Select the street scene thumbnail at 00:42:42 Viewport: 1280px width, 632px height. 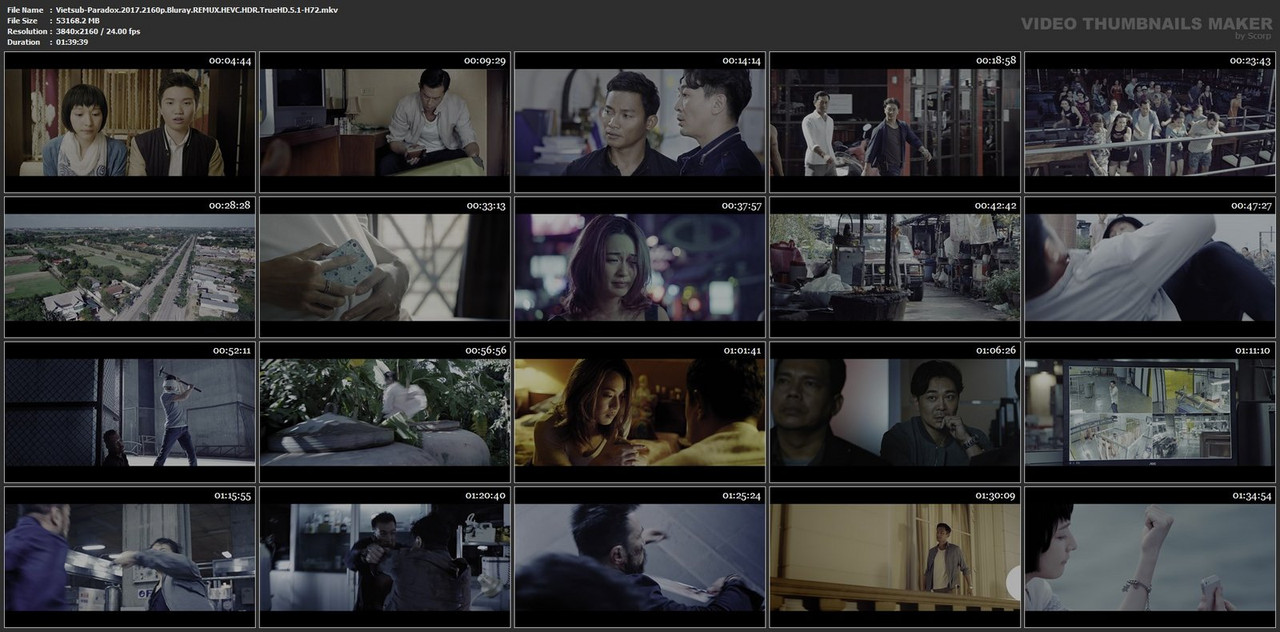pyautogui.click(x=895, y=267)
